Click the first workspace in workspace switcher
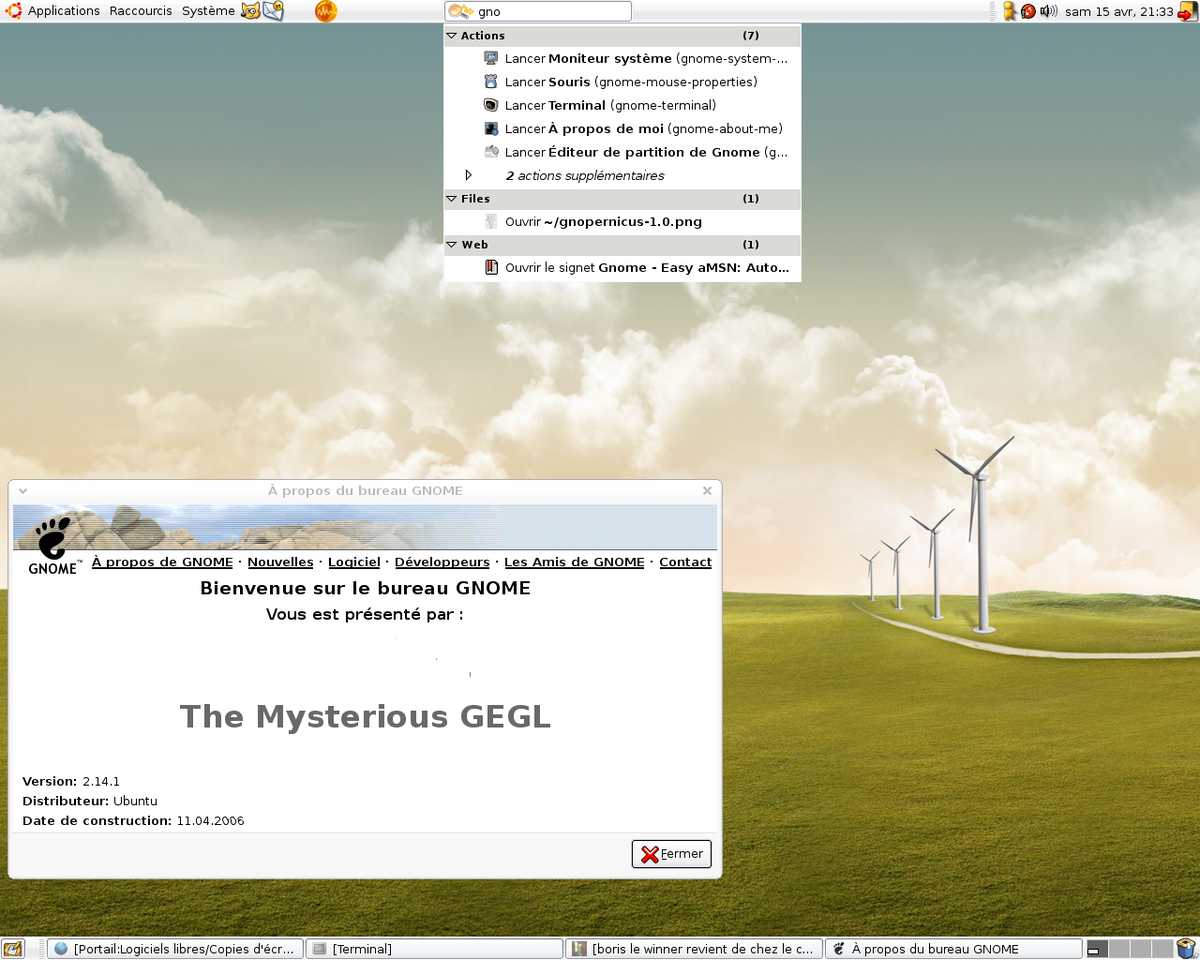The width and height of the screenshot is (1200, 960). coord(1097,949)
